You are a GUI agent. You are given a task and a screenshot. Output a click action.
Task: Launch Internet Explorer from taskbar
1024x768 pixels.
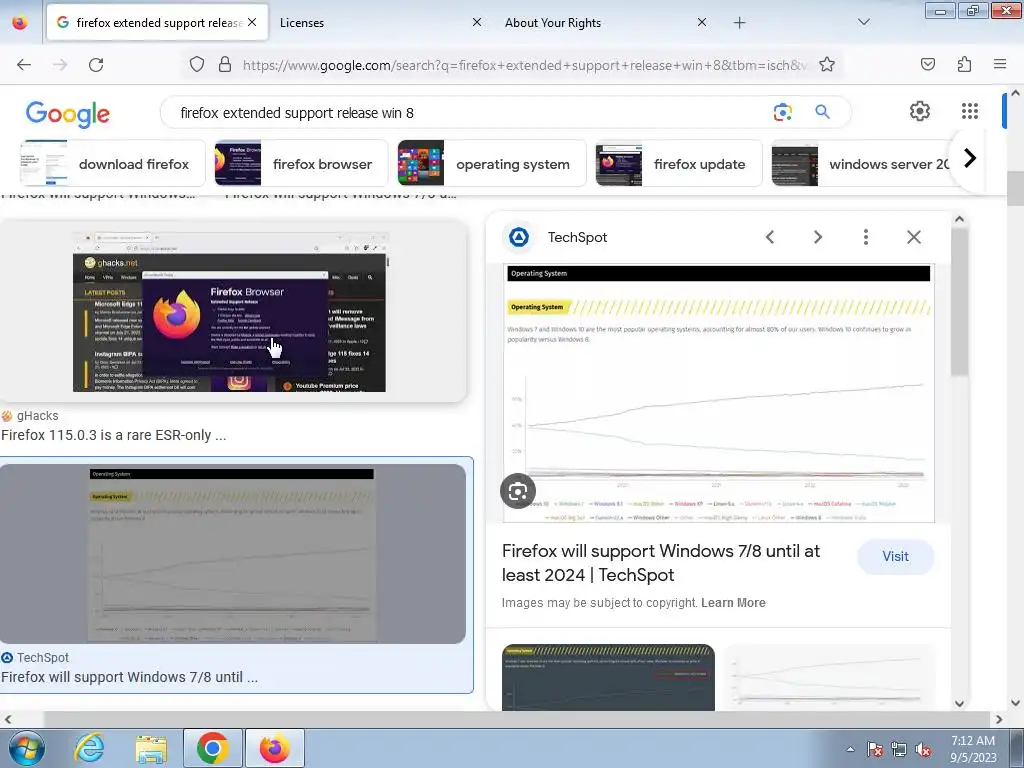click(x=89, y=748)
